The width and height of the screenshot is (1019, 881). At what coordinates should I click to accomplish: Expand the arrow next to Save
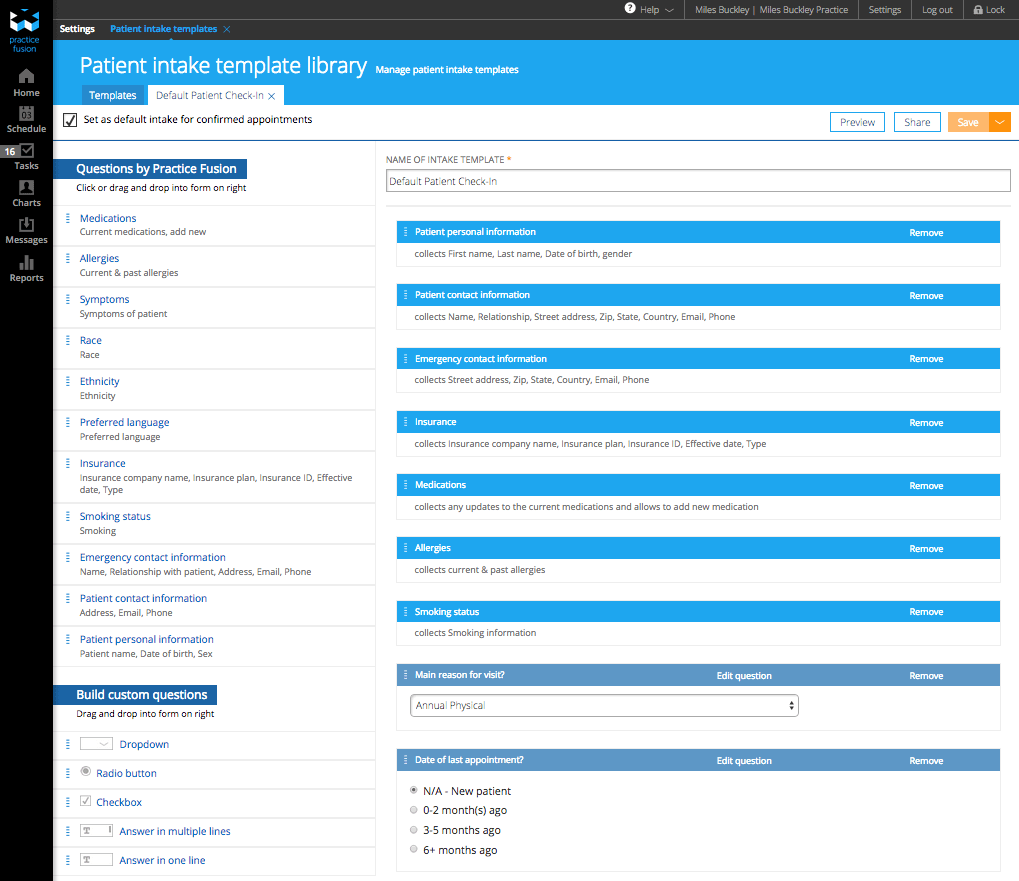[x=1000, y=122]
